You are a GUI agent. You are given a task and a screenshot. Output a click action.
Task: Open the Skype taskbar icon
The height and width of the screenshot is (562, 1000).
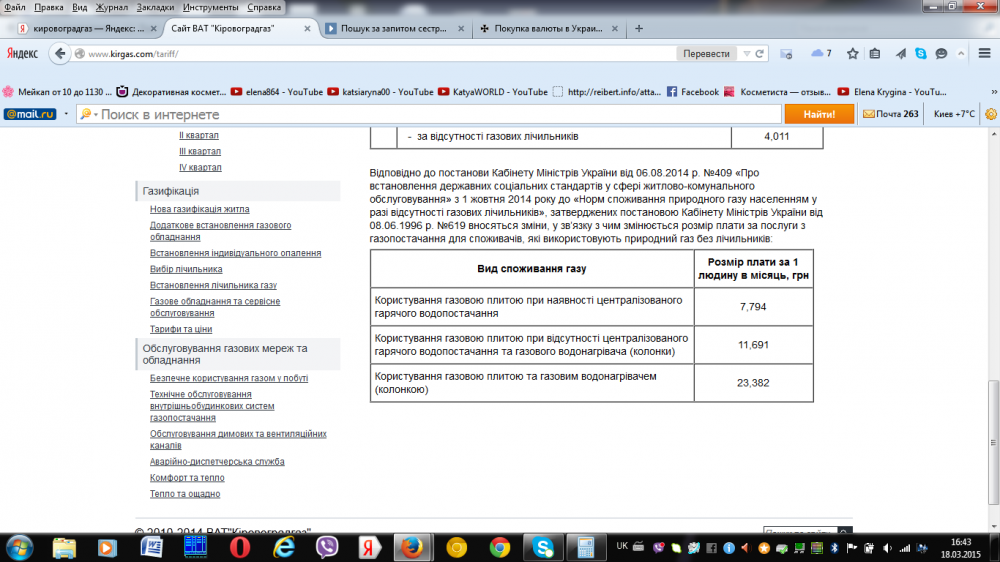click(x=543, y=548)
